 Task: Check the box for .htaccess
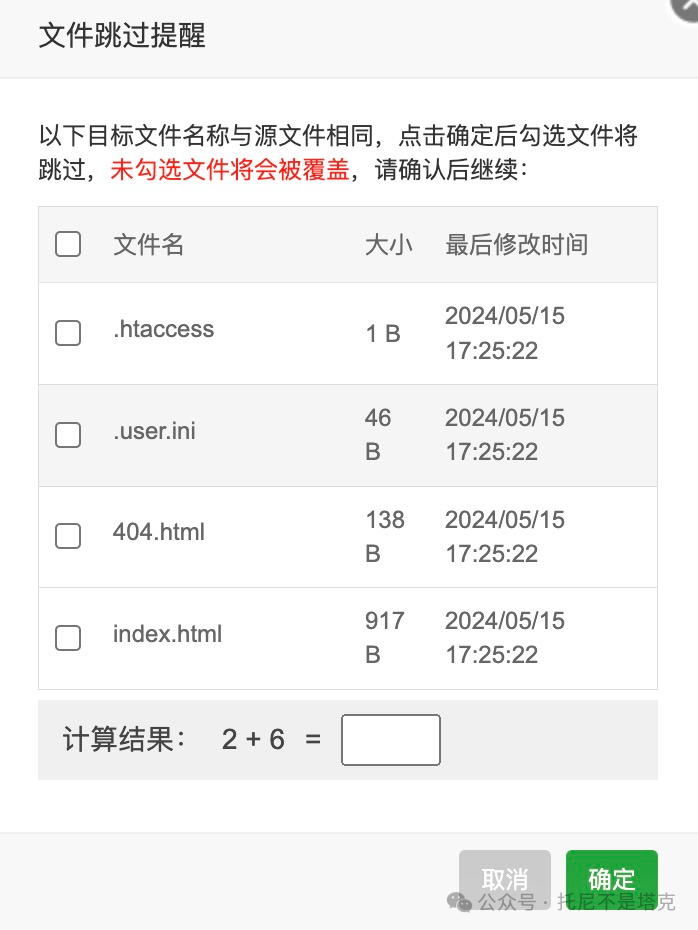(x=68, y=333)
